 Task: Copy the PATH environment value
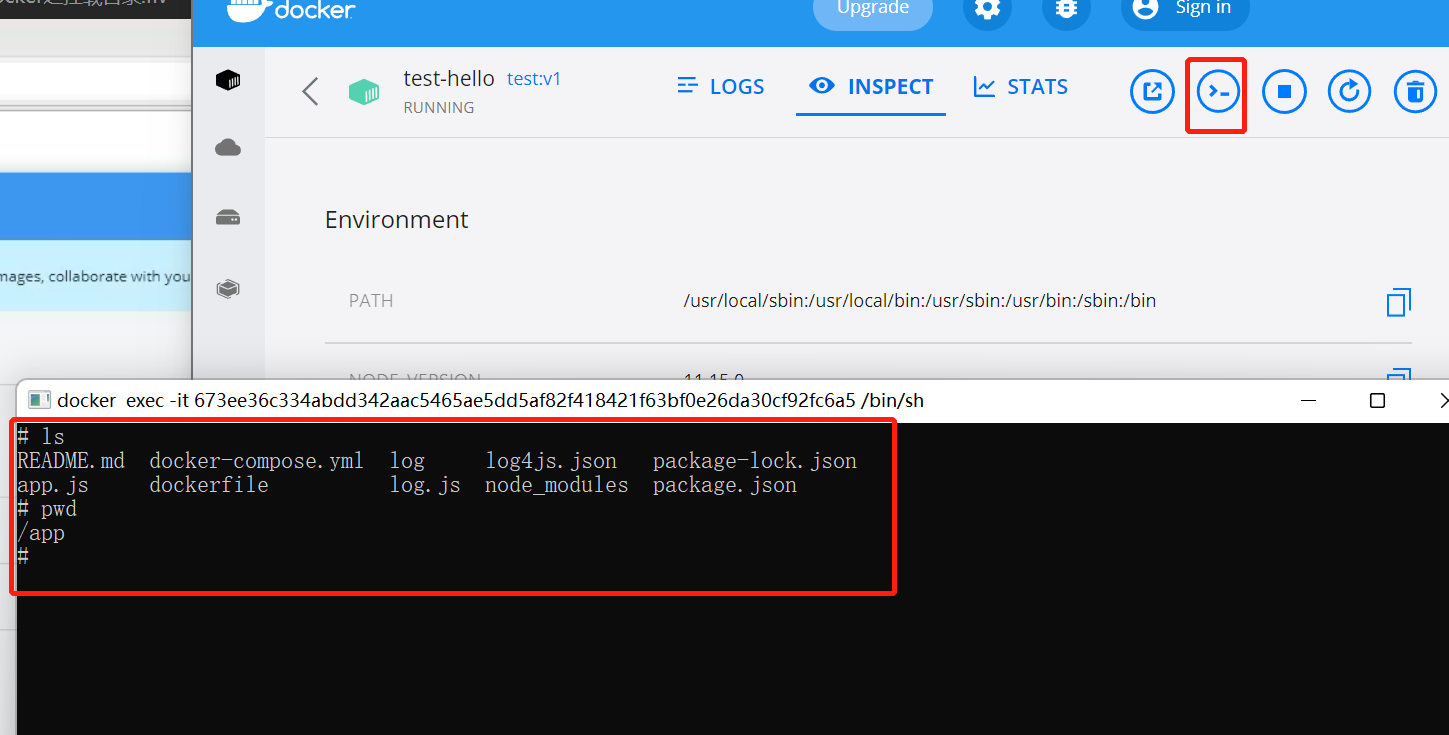click(x=1399, y=302)
